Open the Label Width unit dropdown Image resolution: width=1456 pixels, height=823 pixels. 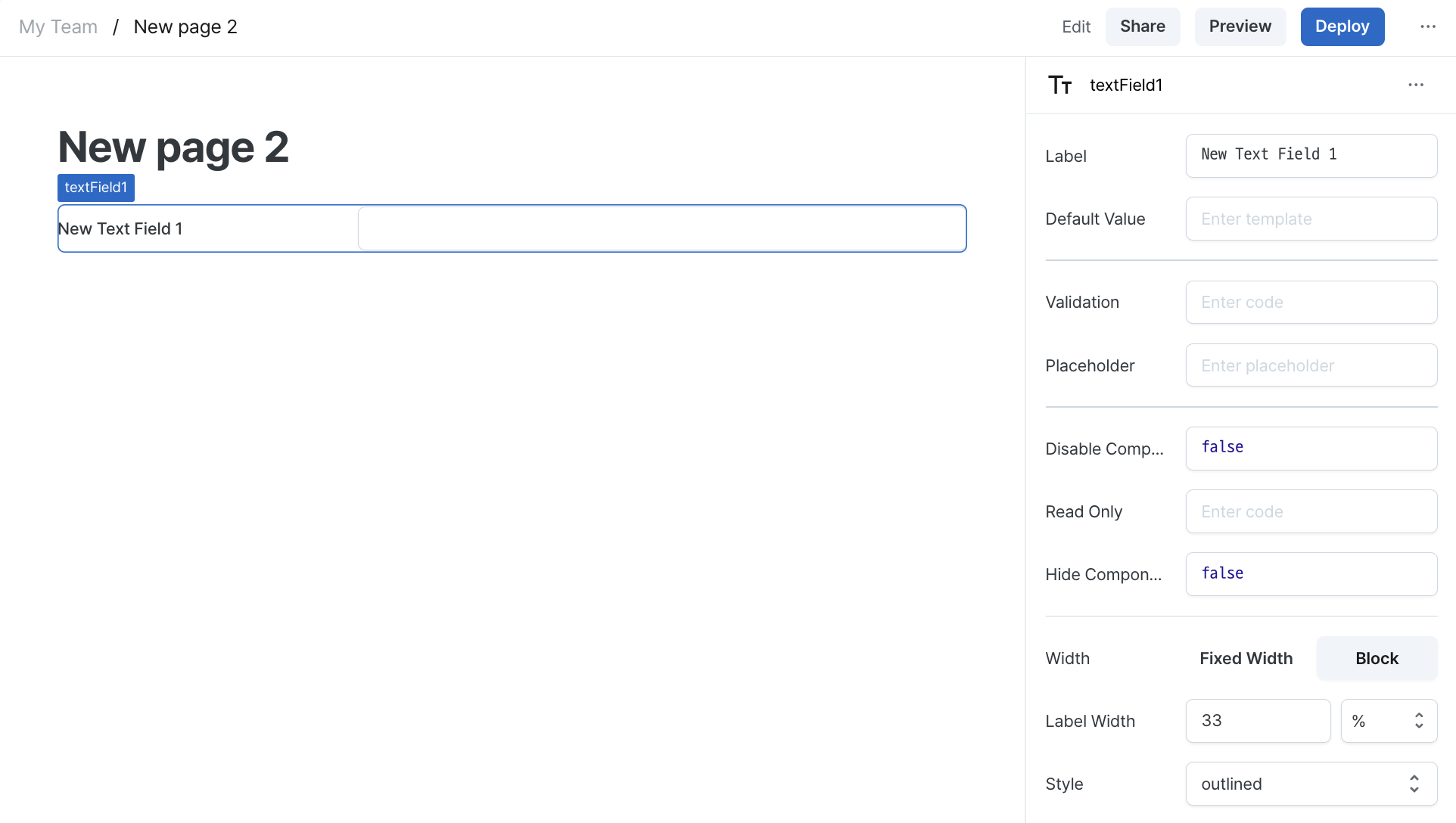pyautogui.click(x=1389, y=721)
